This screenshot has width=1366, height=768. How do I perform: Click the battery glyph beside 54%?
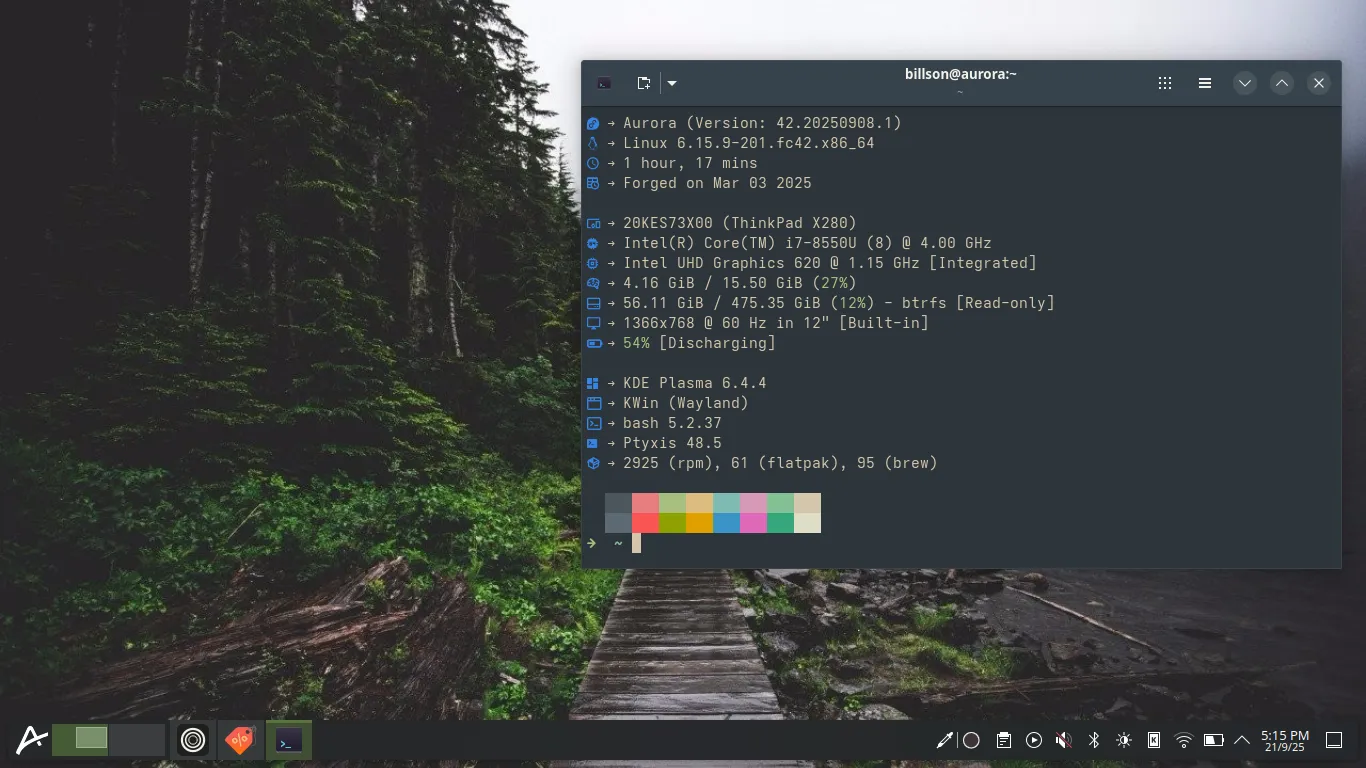coord(593,343)
